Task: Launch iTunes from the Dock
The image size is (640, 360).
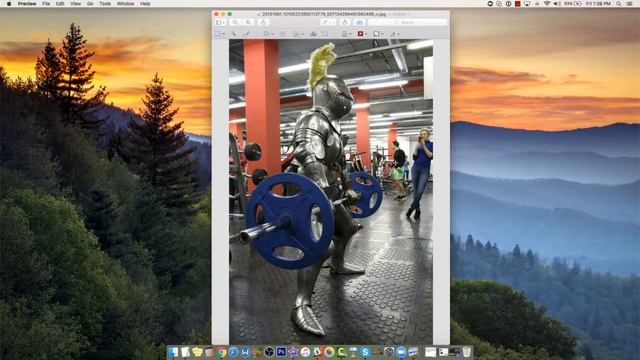Action: (x=305, y=352)
